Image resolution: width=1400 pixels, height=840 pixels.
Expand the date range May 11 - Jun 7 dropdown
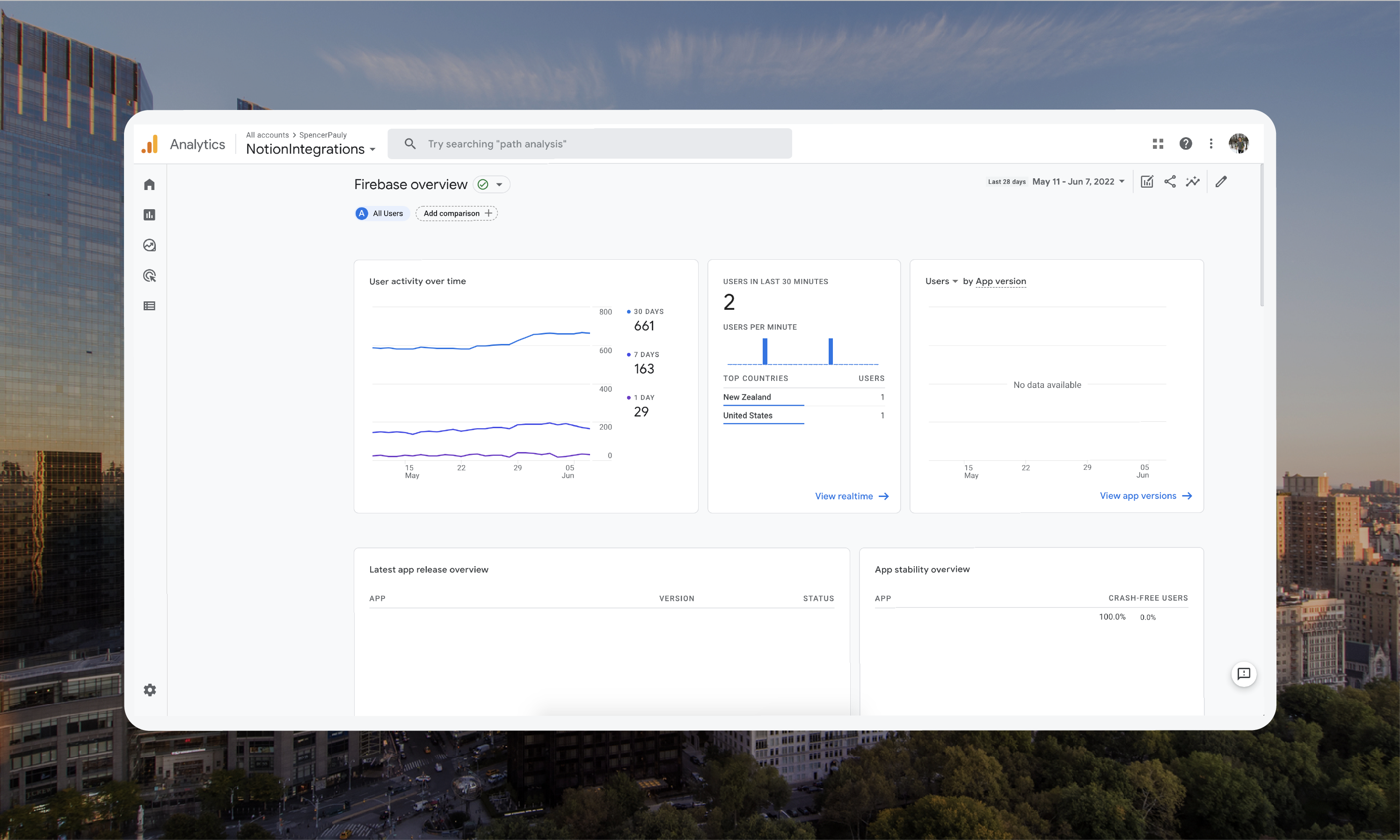tap(1078, 182)
